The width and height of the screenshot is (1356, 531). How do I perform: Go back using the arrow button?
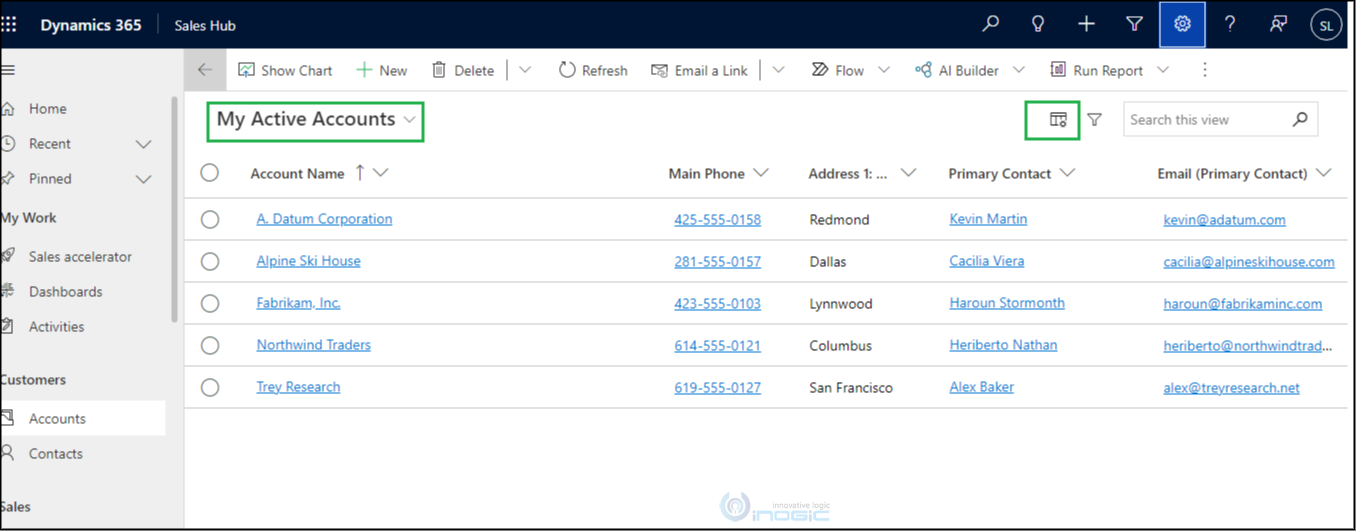[205, 70]
